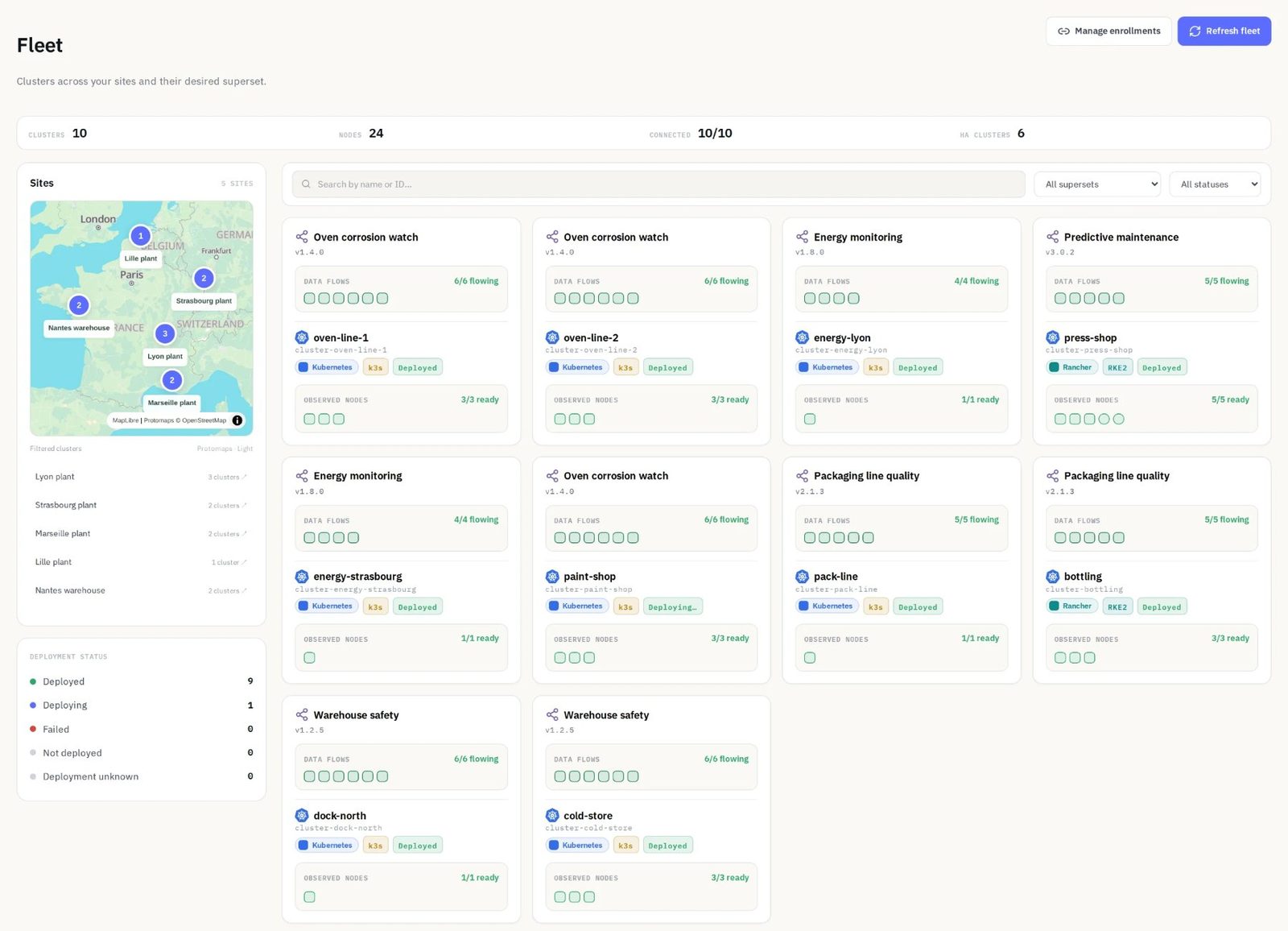Click superset icon on pack-line's Packaging line quality card
The height and width of the screenshot is (931, 1288).
click(803, 476)
